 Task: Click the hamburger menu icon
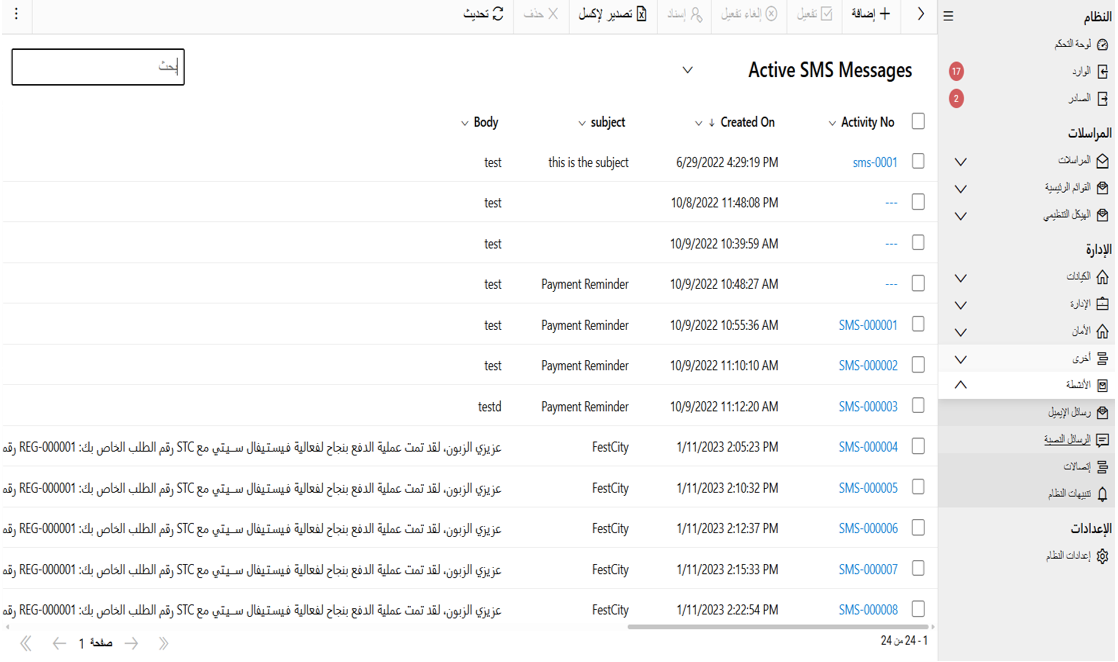coord(948,16)
